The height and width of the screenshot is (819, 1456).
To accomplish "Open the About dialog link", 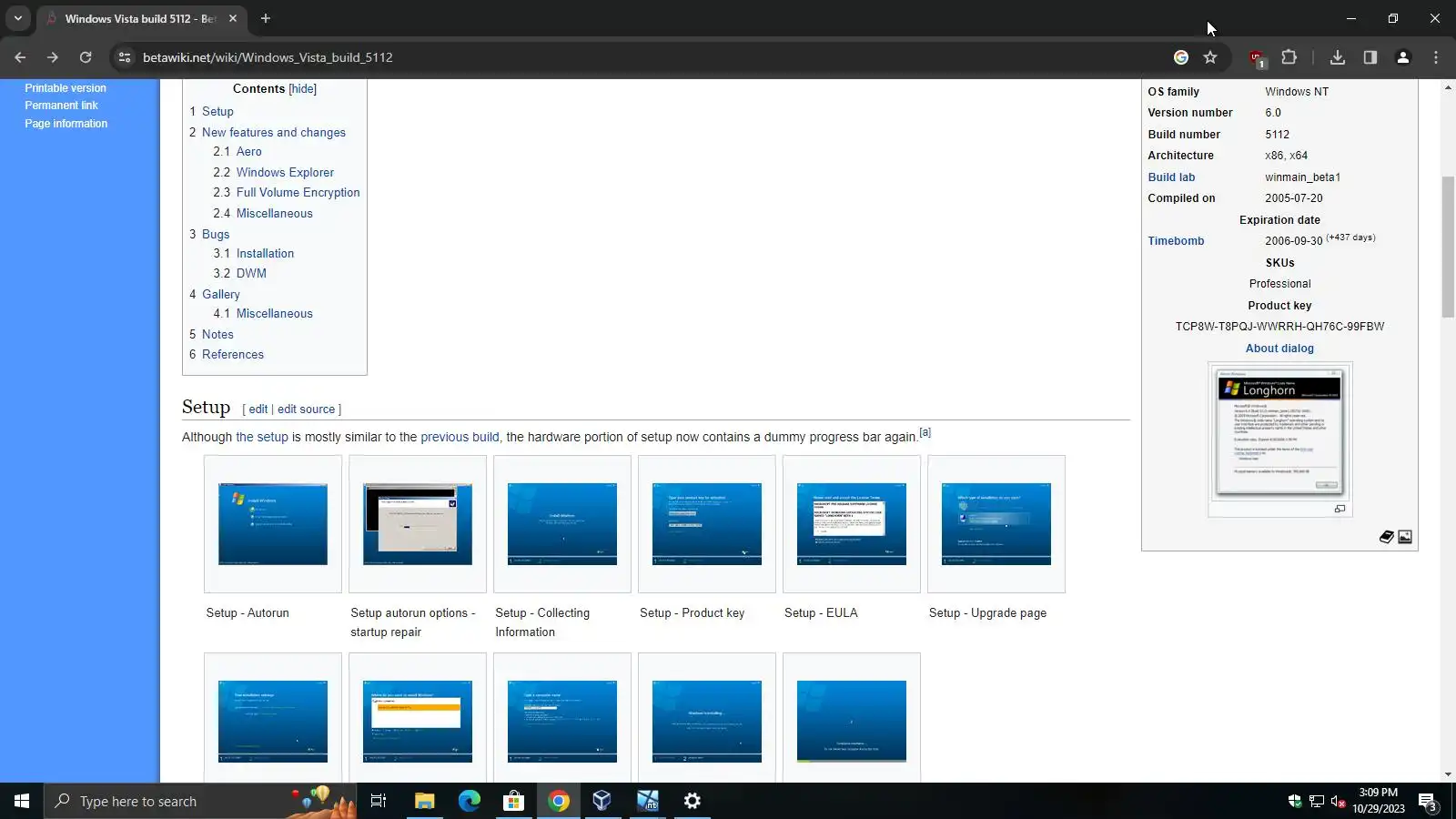I will tap(1279, 349).
